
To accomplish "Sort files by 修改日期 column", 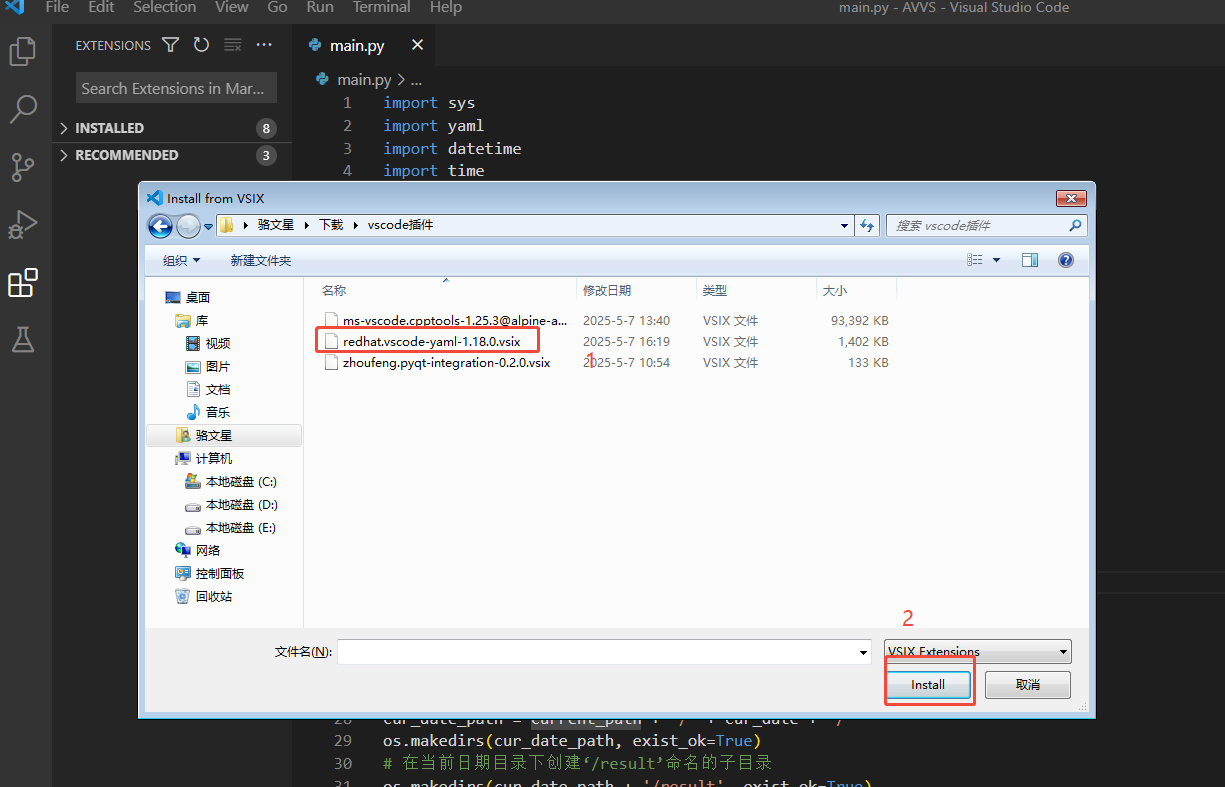I will tap(607, 290).
